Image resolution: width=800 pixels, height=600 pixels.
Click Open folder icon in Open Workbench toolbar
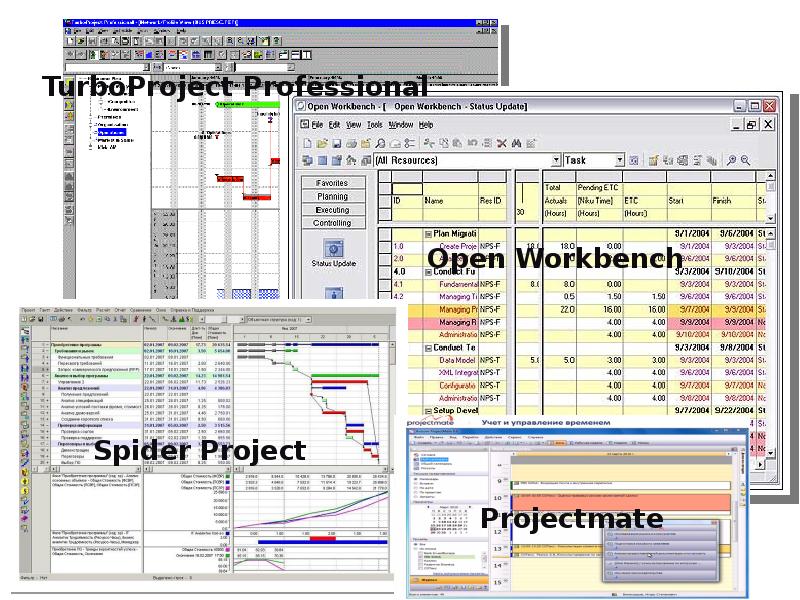tap(321, 144)
